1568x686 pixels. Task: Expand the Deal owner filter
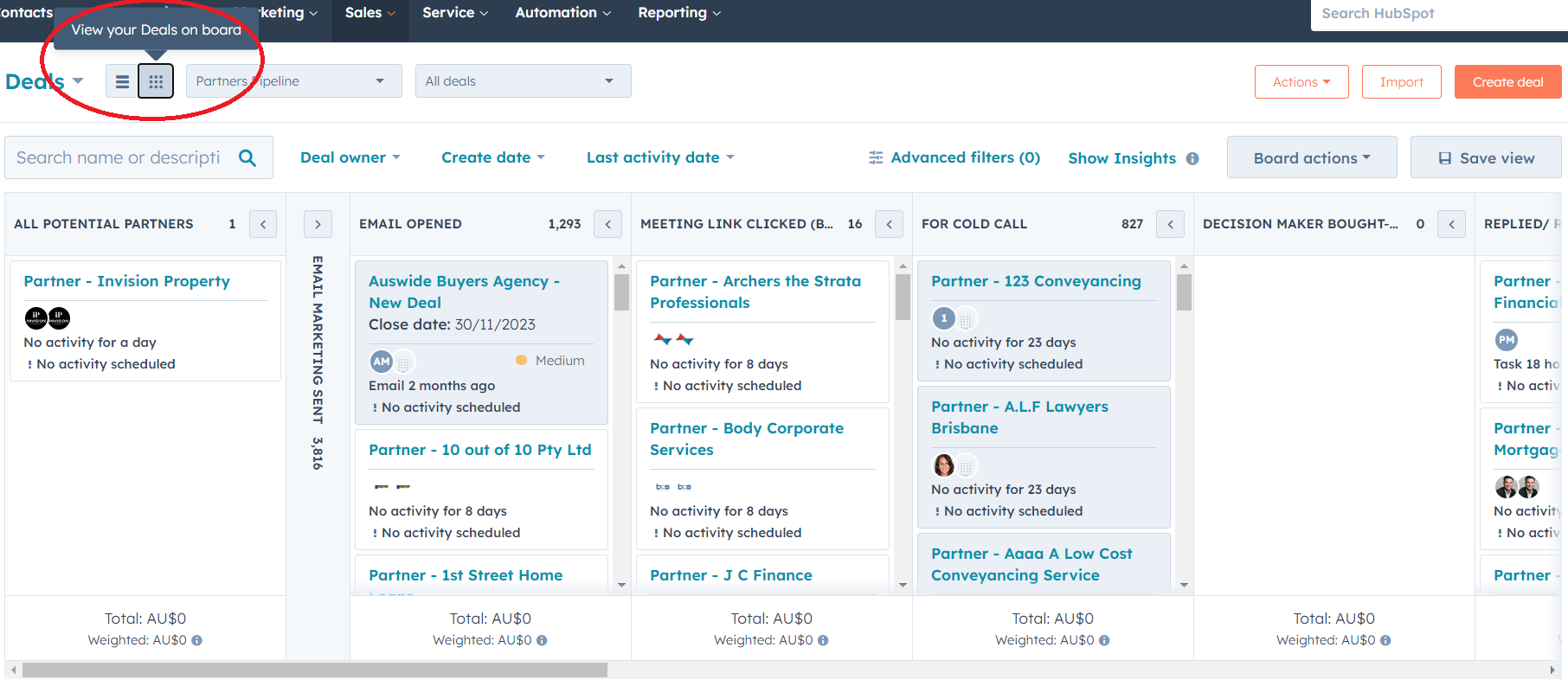pyautogui.click(x=350, y=157)
